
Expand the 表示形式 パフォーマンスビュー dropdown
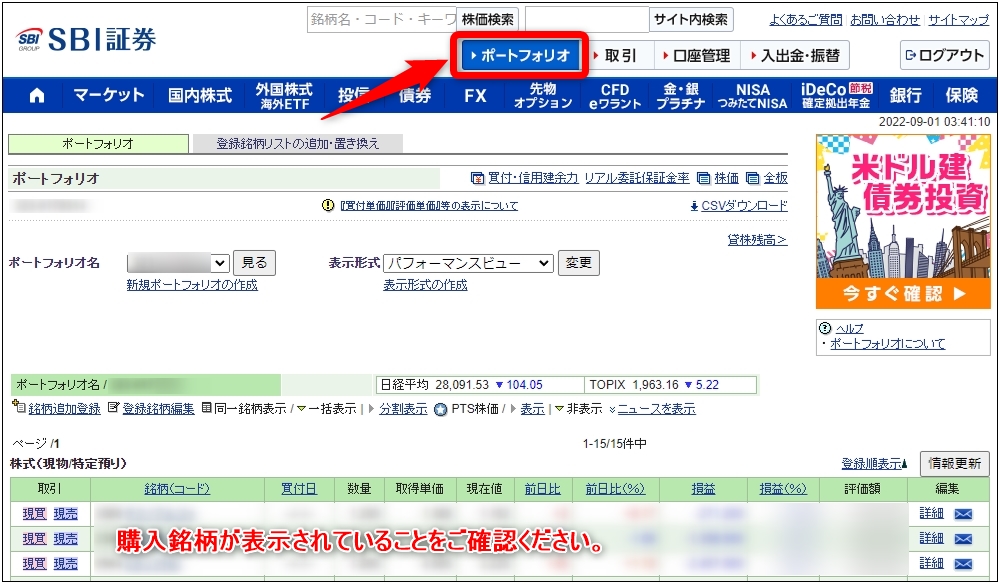(468, 263)
